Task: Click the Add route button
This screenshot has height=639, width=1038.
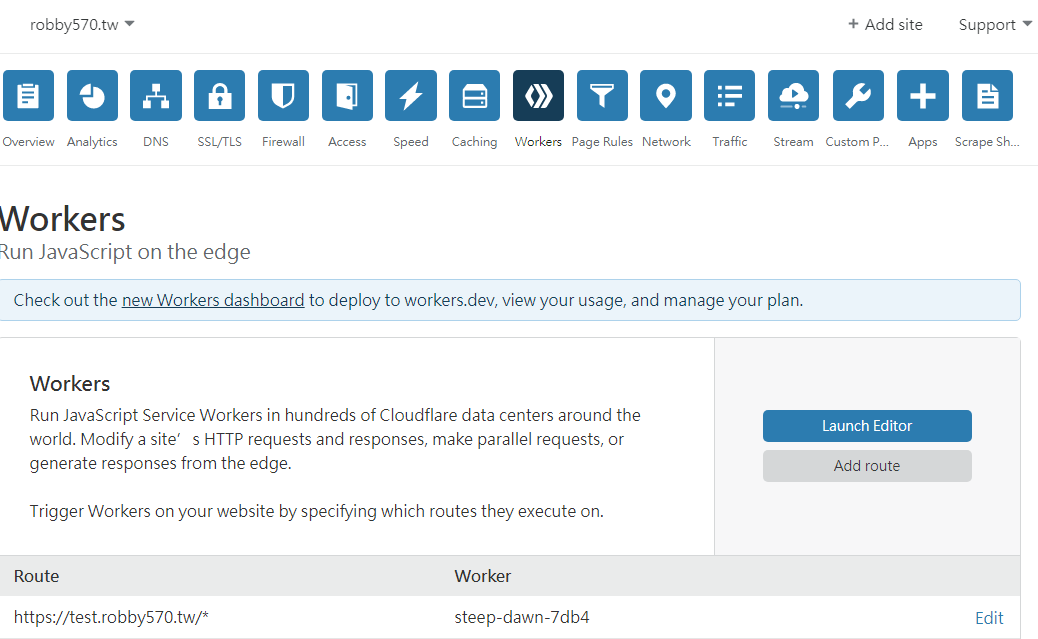Action: click(x=867, y=466)
